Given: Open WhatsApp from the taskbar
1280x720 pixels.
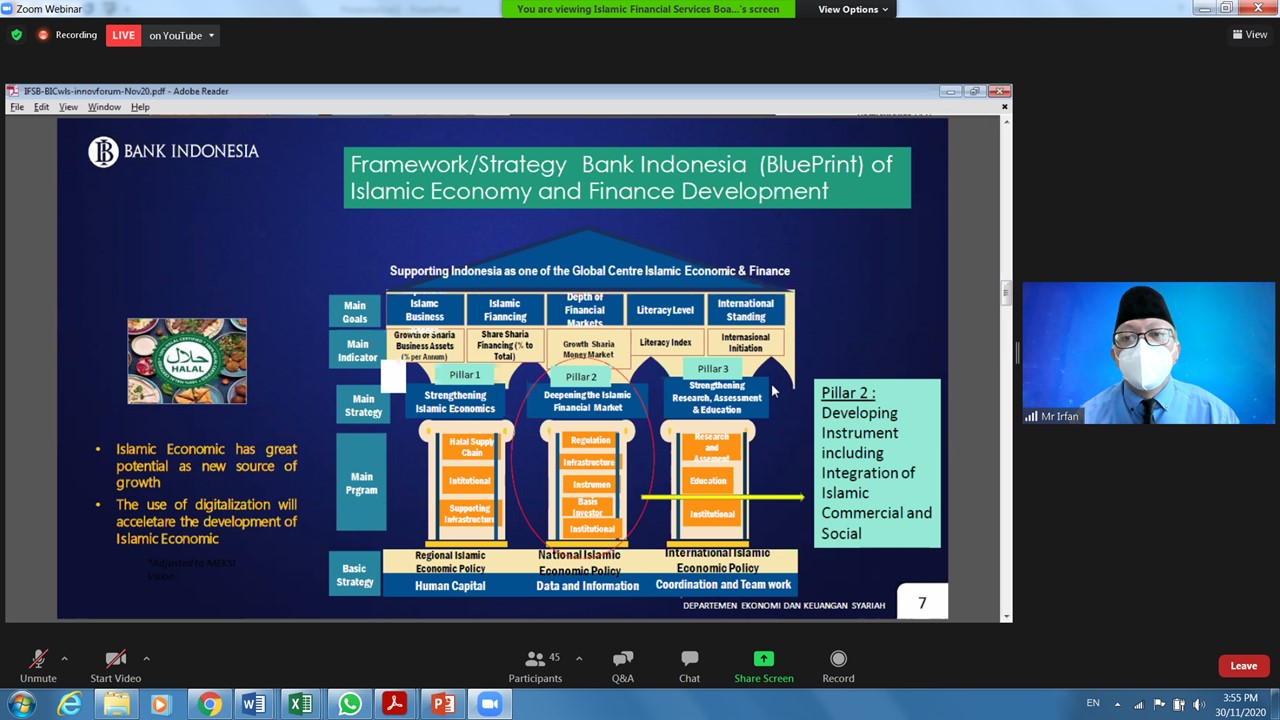Looking at the screenshot, I should pyautogui.click(x=349, y=704).
